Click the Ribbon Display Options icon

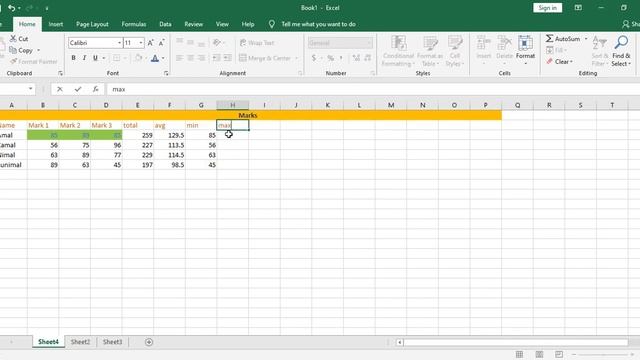pyautogui.click(x=578, y=8)
